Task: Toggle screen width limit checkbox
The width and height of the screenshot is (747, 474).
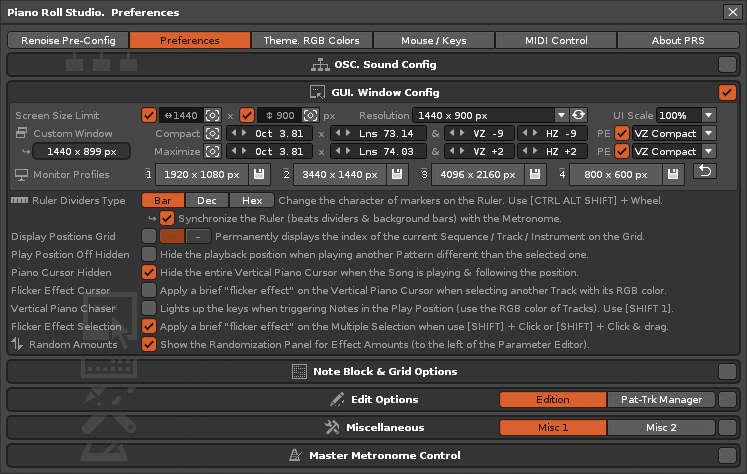Action: (149, 115)
